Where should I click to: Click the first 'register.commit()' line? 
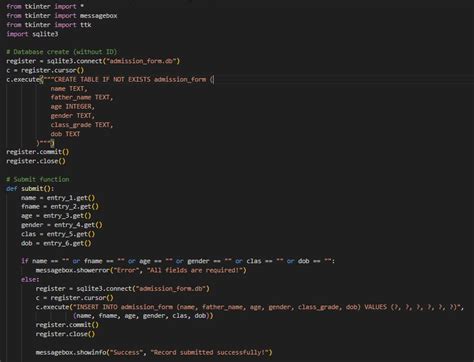38,152
